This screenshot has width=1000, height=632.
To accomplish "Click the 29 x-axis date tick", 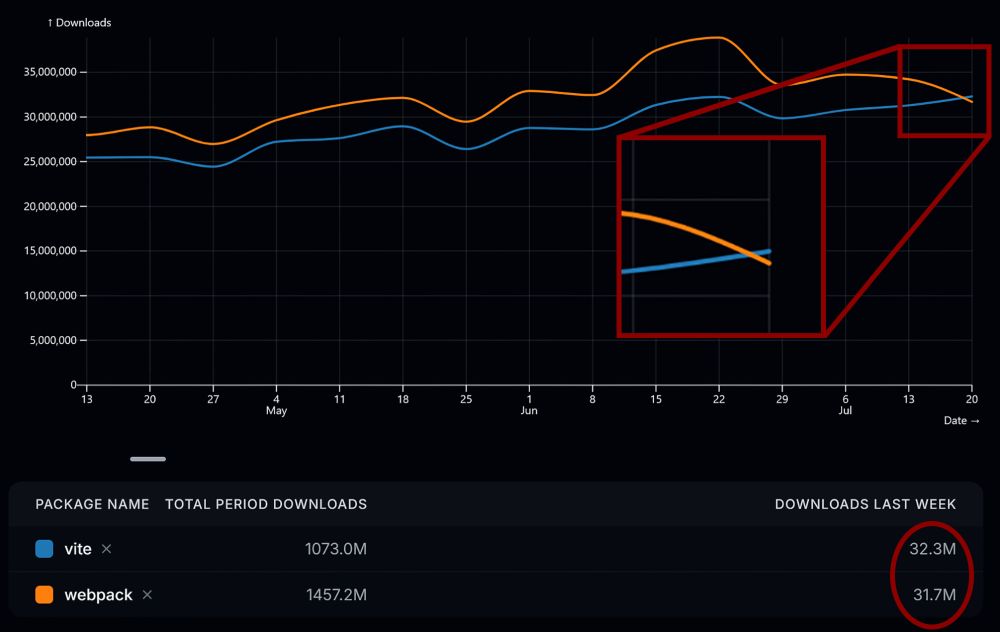I will pos(782,399).
